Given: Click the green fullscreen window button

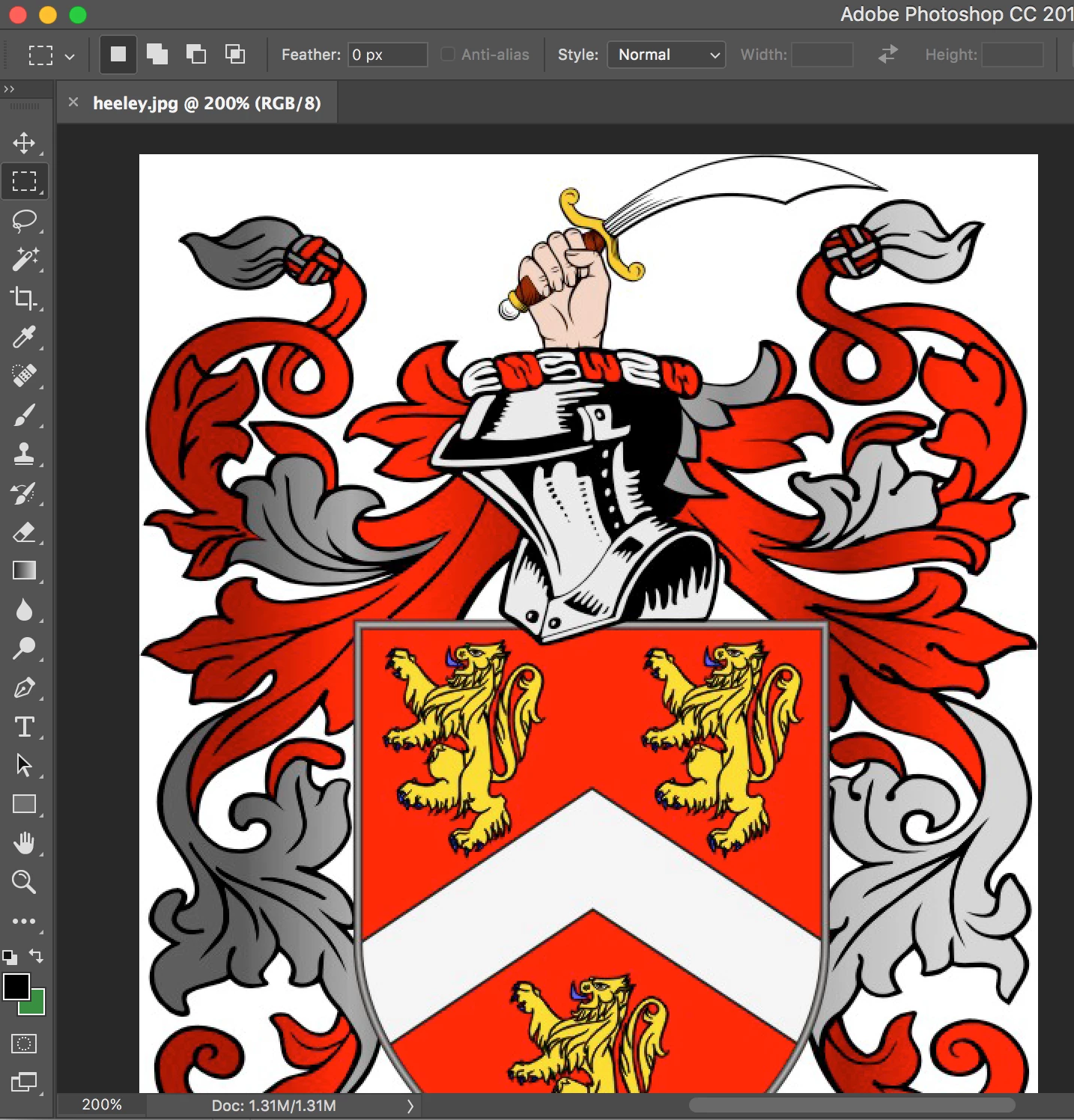Looking at the screenshot, I should 77,14.
